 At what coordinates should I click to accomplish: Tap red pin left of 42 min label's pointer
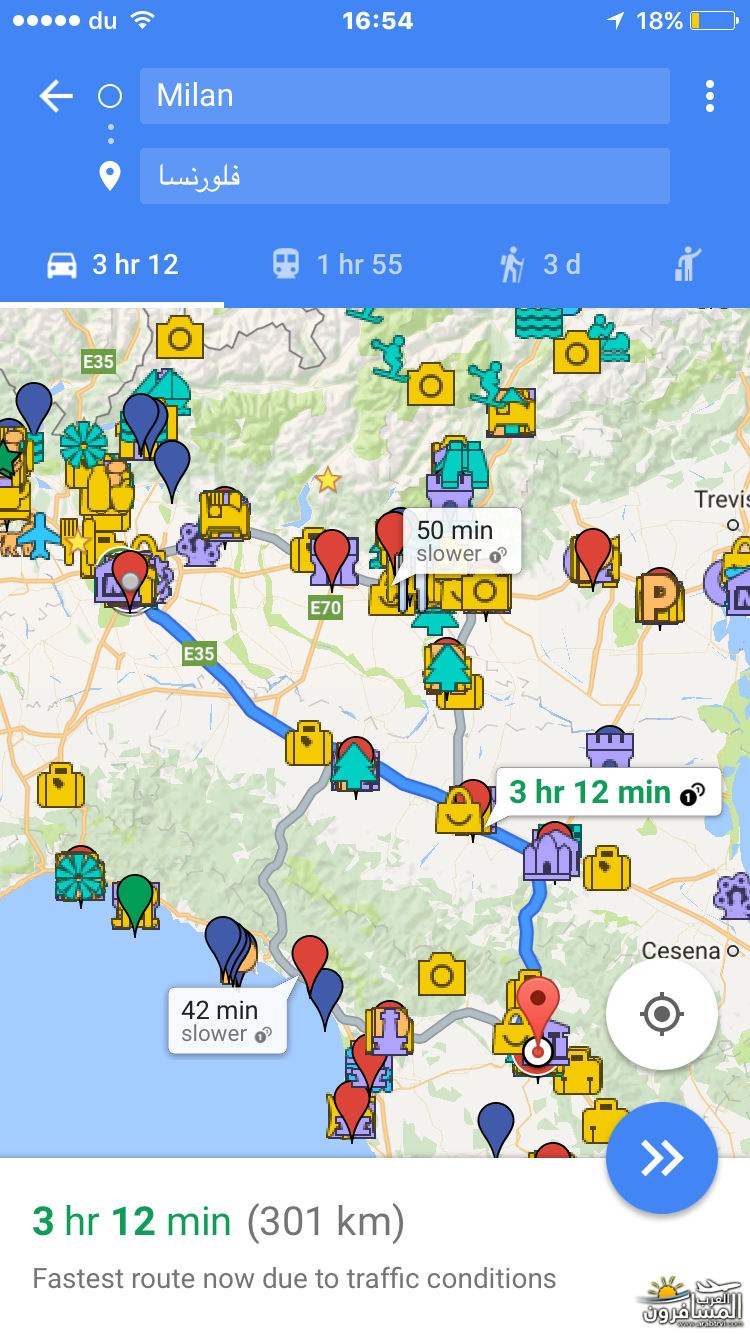[x=310, y=962]
